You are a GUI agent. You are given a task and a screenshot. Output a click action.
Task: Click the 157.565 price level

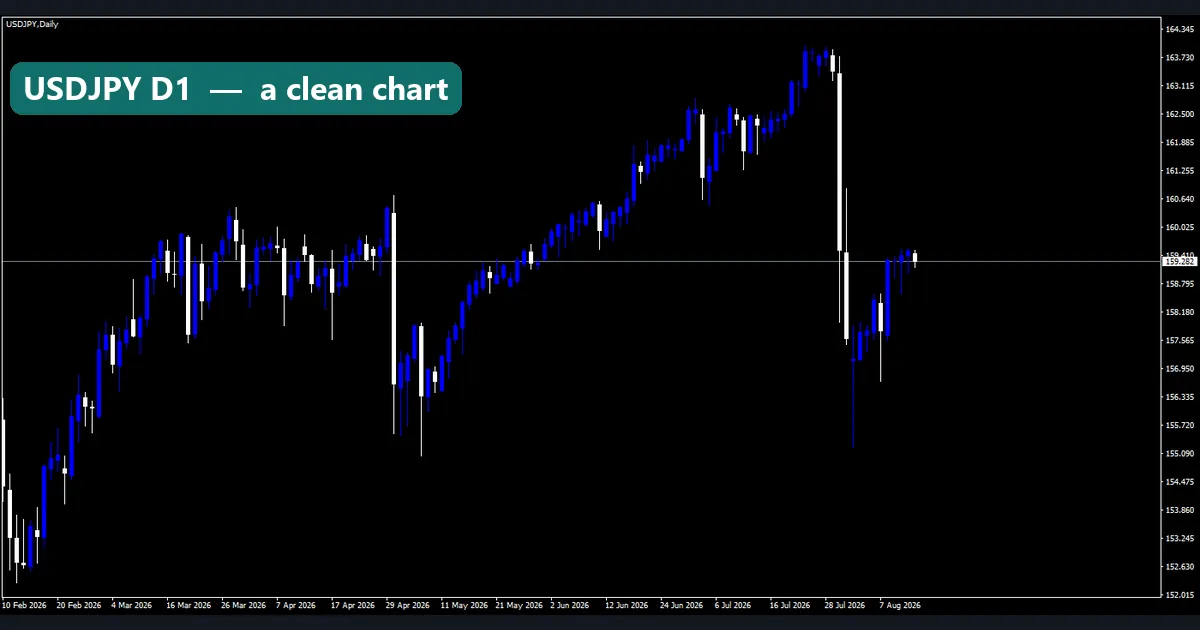click(x=1180, y=340)
